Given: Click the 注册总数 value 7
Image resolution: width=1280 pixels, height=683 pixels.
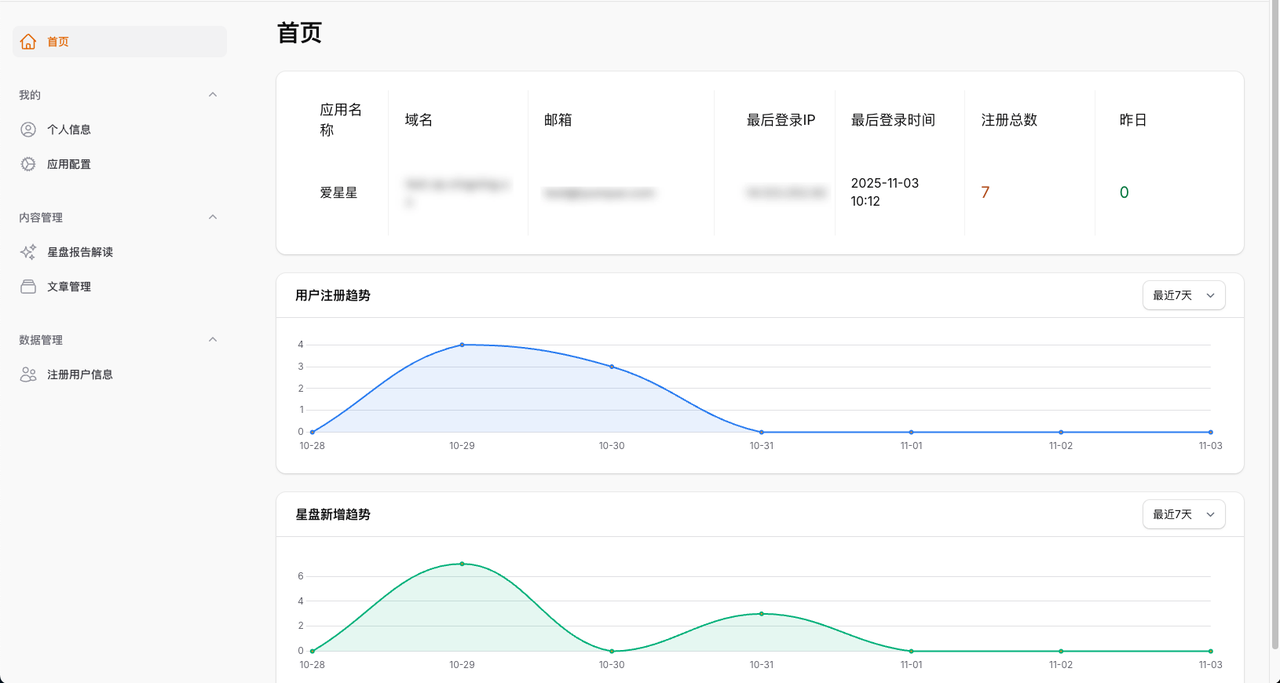Looking at the screenshot, I should coord(985,192).
